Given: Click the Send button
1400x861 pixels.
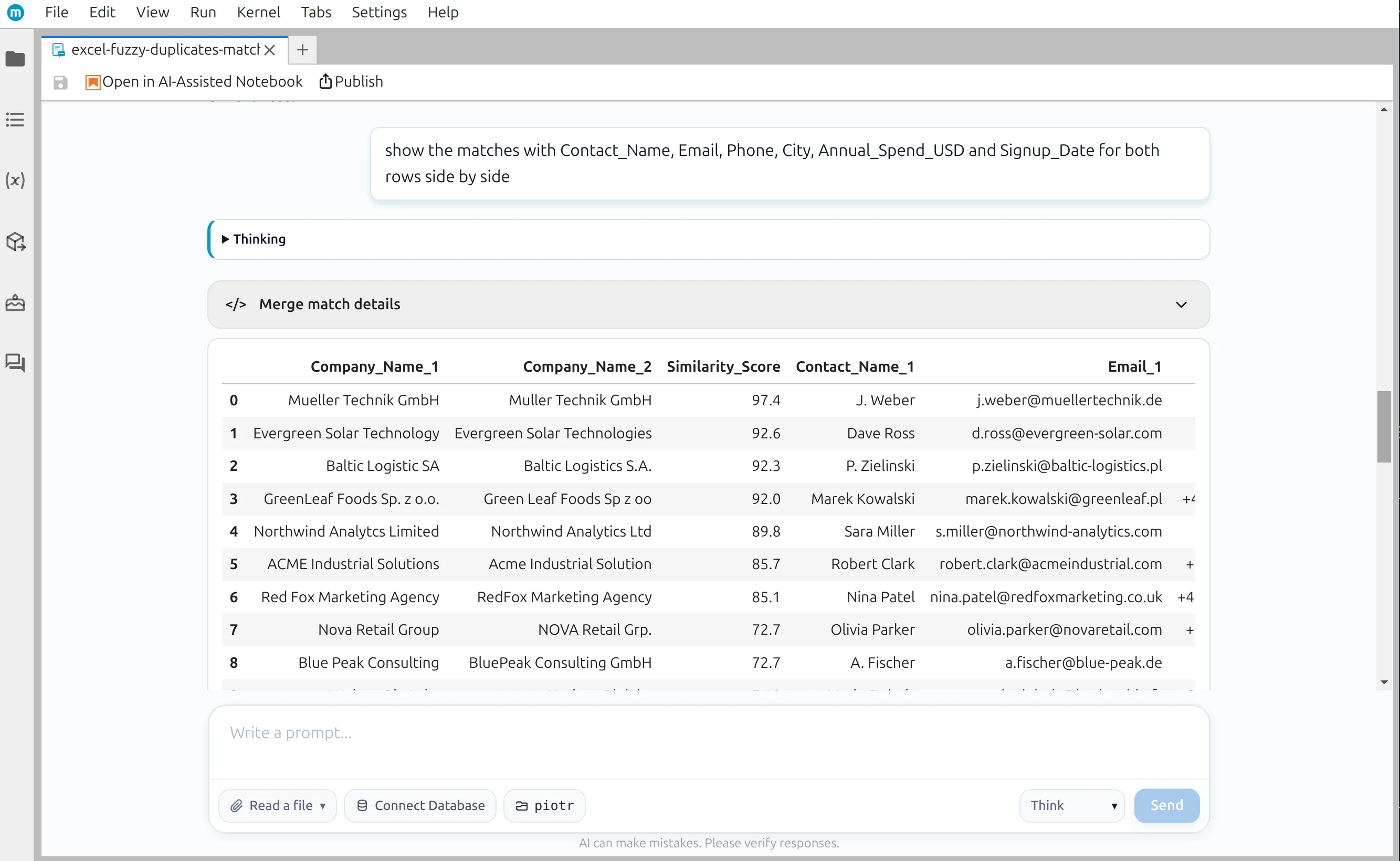Looking at the screenshot, I should (1166, 805).
